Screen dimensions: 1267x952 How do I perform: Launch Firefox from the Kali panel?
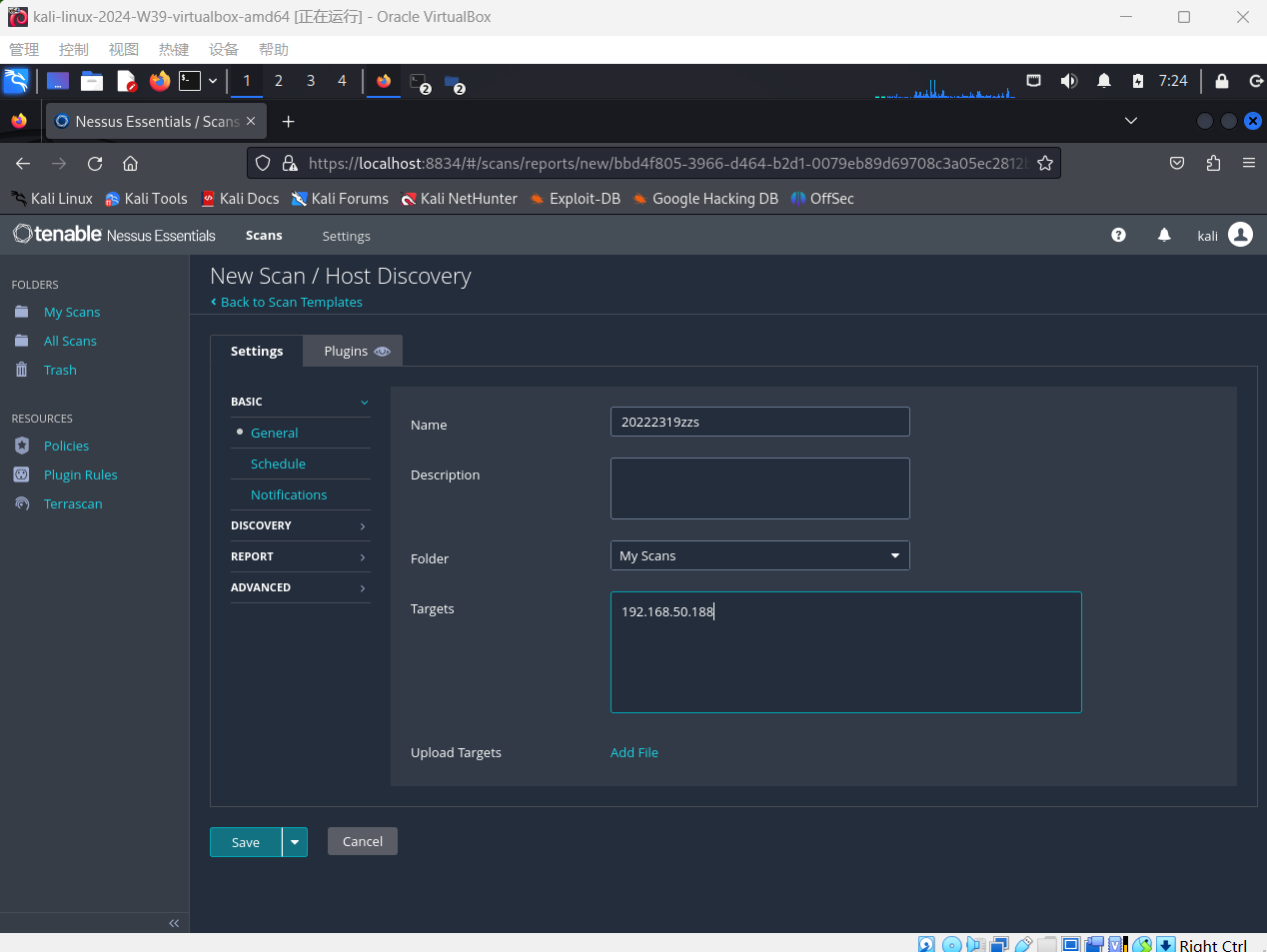click(160, 81)
